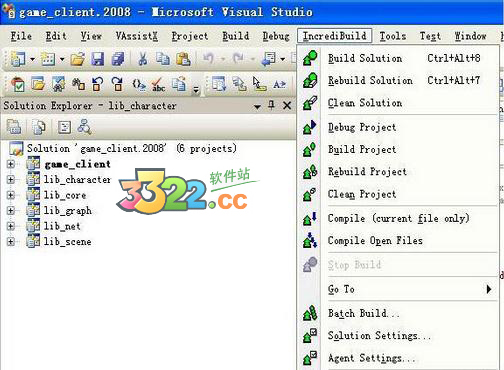The image size is (504, 370).
Task: Expand the lib_core project node
Action: 11,195
